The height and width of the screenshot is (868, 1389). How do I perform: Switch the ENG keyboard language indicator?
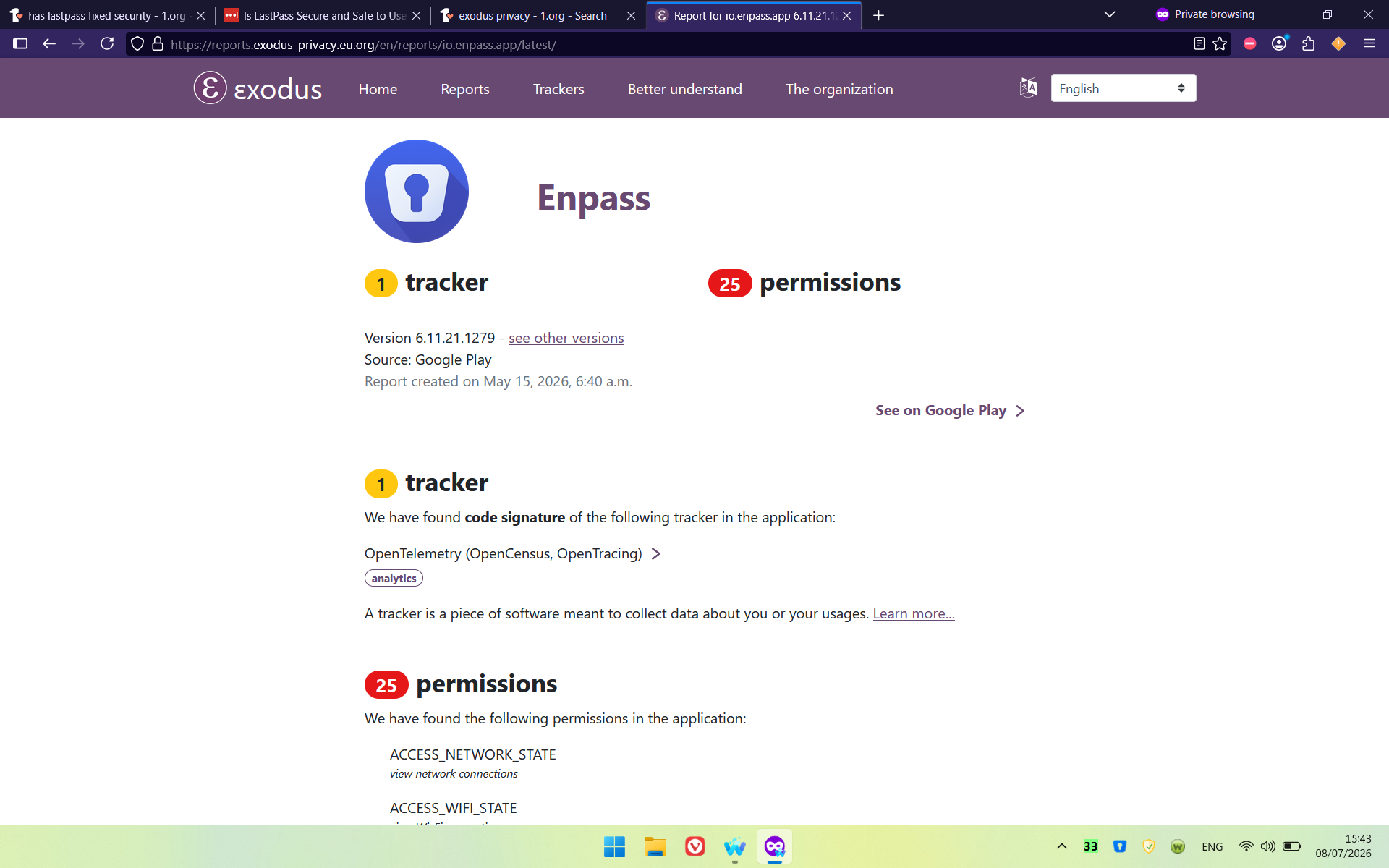(1212, 846)
